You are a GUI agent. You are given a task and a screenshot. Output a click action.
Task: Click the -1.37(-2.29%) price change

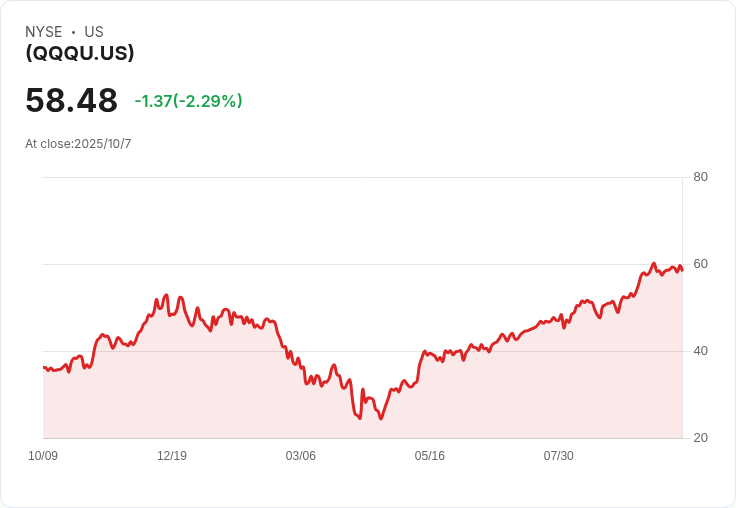[188, 101]
